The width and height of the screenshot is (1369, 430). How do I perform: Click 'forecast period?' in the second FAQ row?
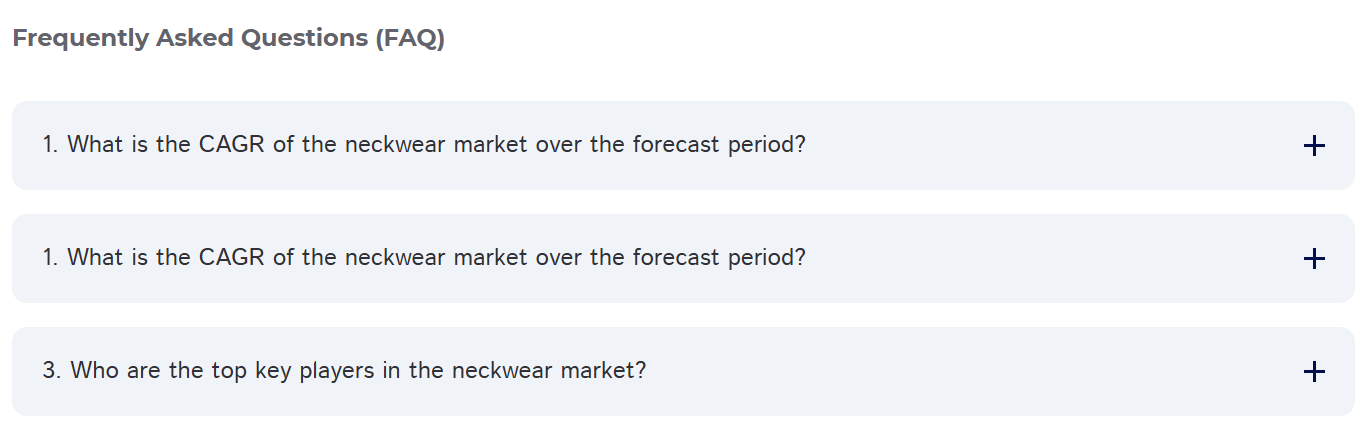pos(718,258)
